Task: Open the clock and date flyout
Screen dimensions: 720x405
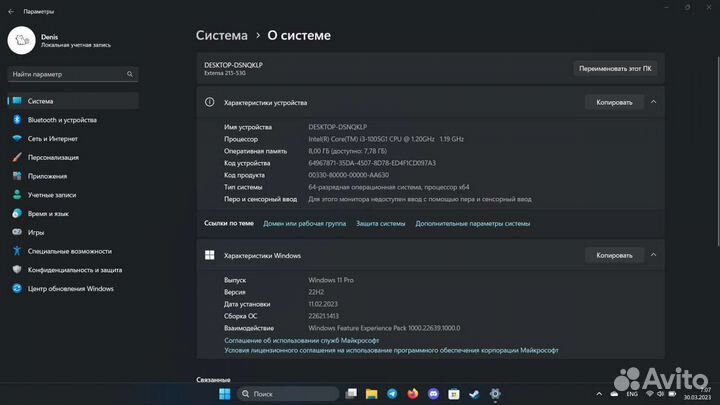Action: 698,394
